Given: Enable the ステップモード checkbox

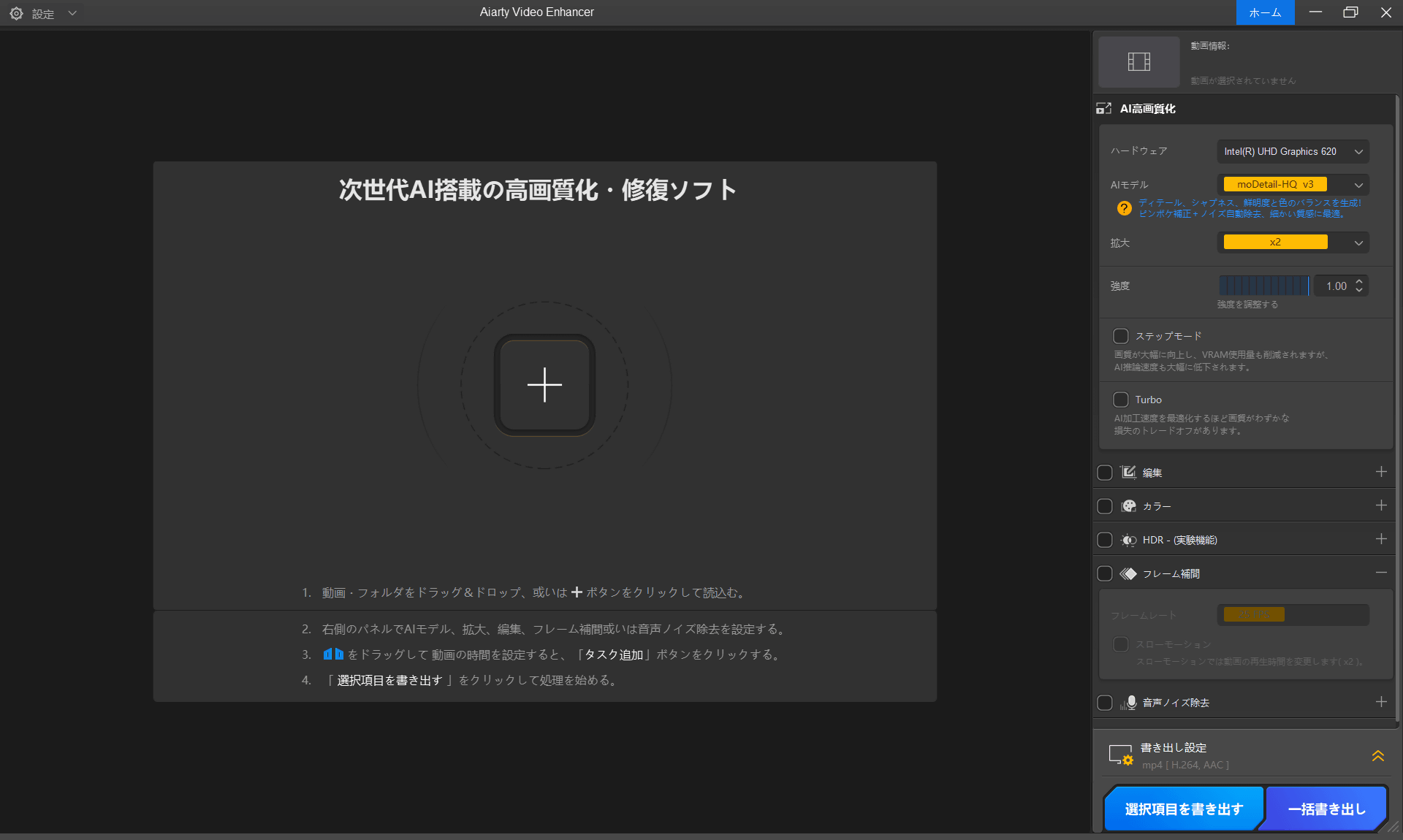Looking at the screenshot, I should point(1120,336).
